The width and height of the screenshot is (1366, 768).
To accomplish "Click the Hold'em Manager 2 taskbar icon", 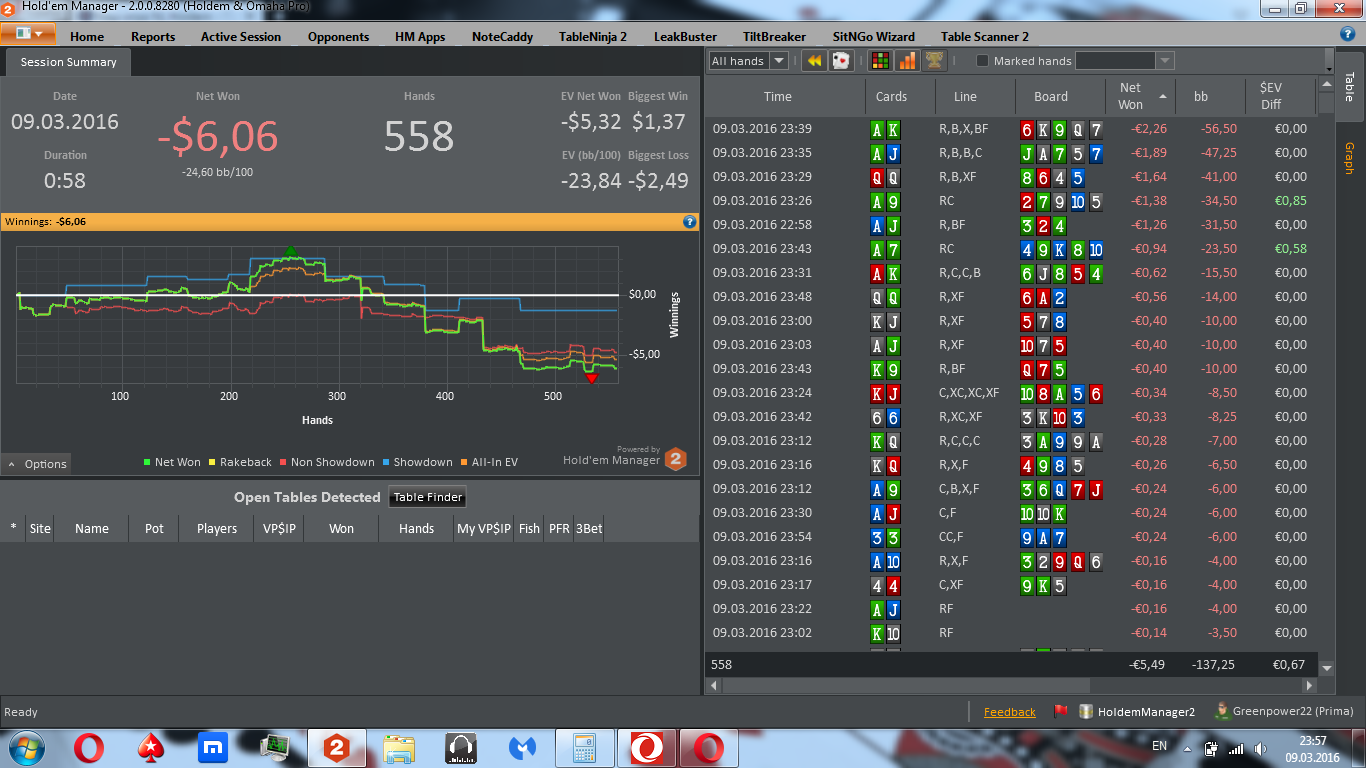I will (x=337, y=747).
